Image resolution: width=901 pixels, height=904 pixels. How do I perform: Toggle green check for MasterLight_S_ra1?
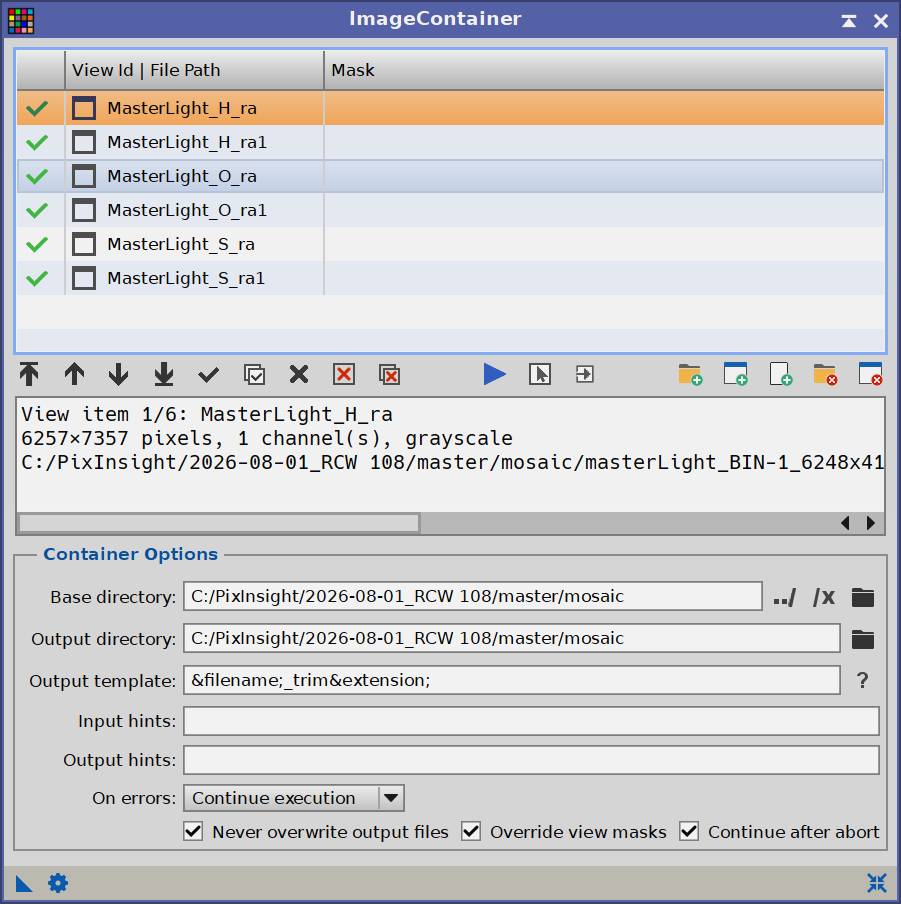click(37, 278)
